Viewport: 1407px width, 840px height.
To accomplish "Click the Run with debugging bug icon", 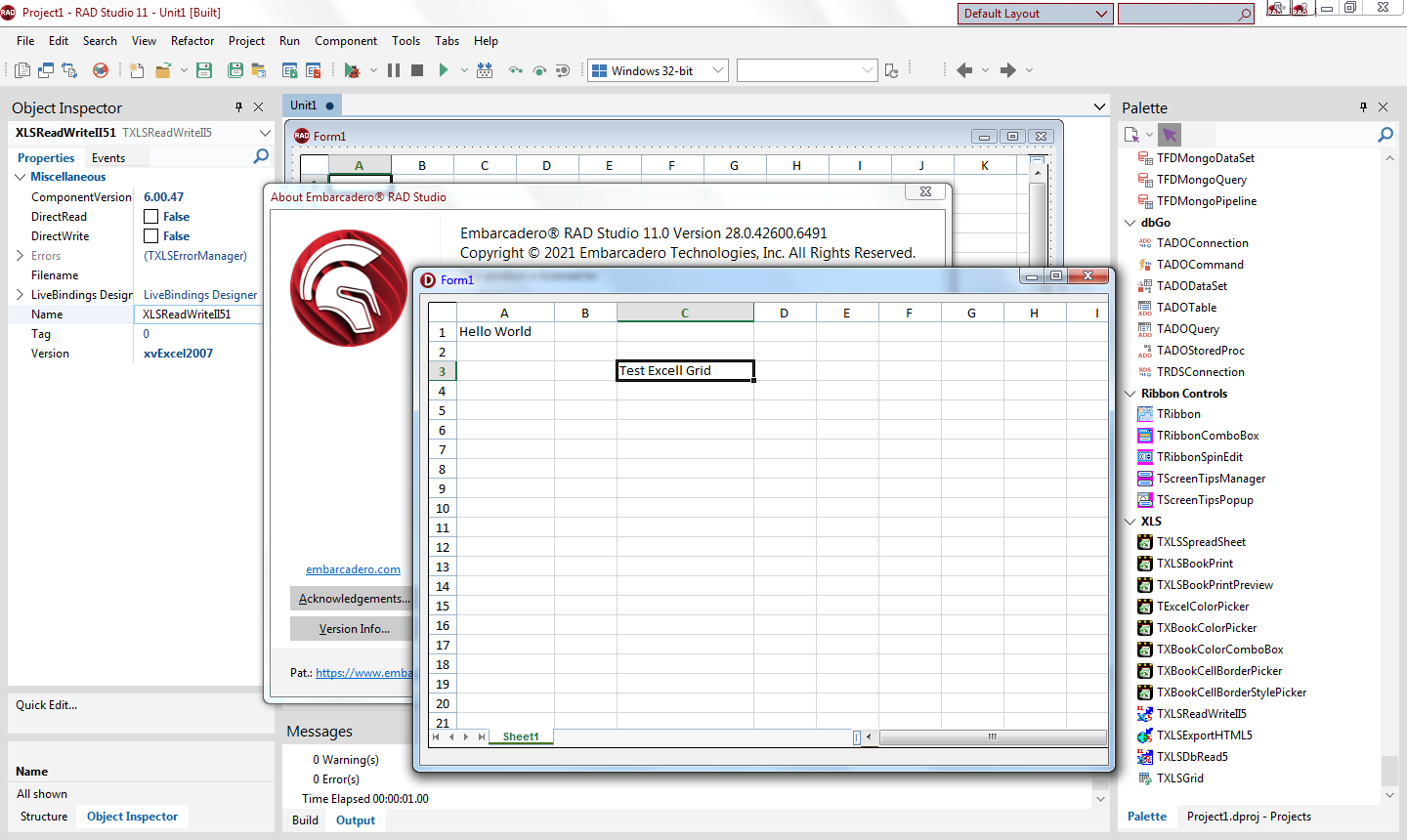I will [352, 70].
